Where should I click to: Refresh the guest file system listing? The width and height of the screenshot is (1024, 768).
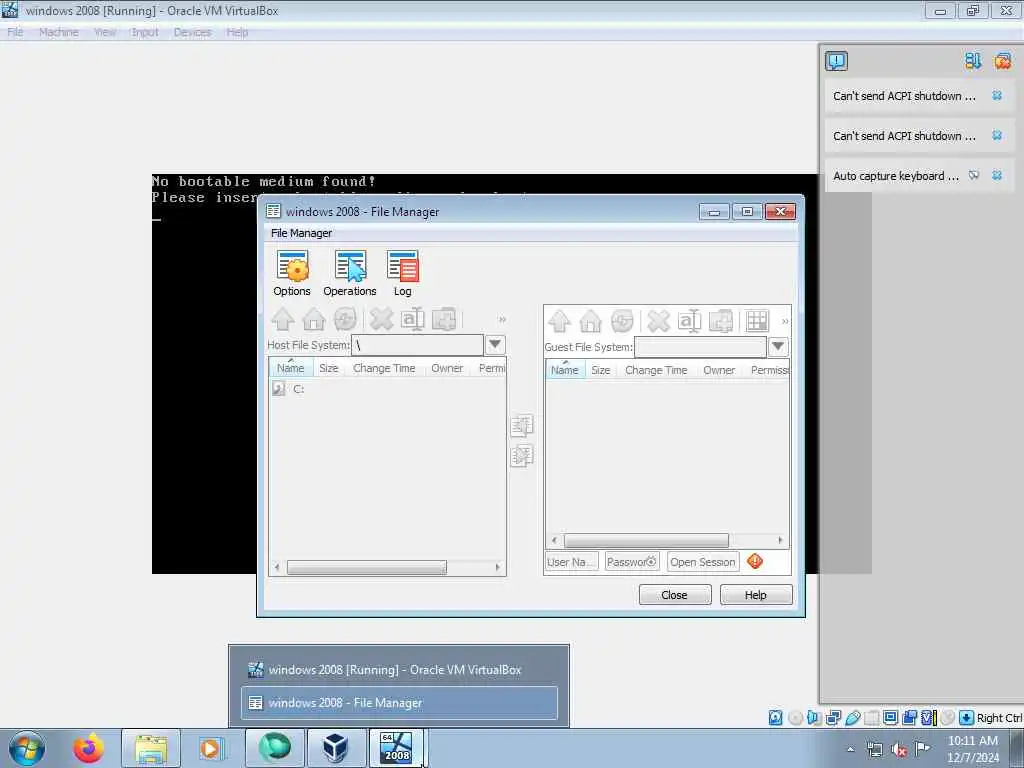pyautogui.click(x=622, y=321)
